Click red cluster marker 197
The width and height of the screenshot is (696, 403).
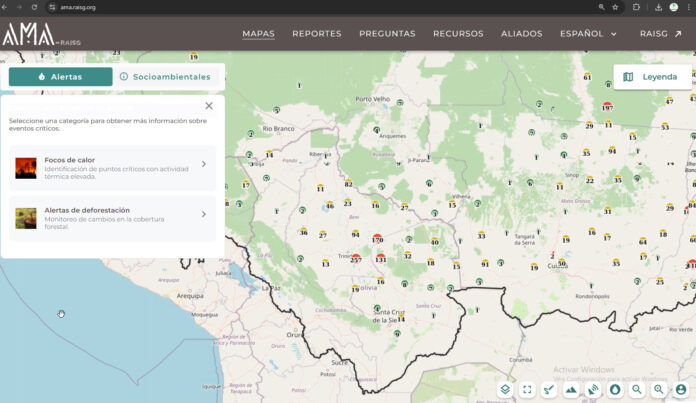pyautogui.click(x=607, y=107)
